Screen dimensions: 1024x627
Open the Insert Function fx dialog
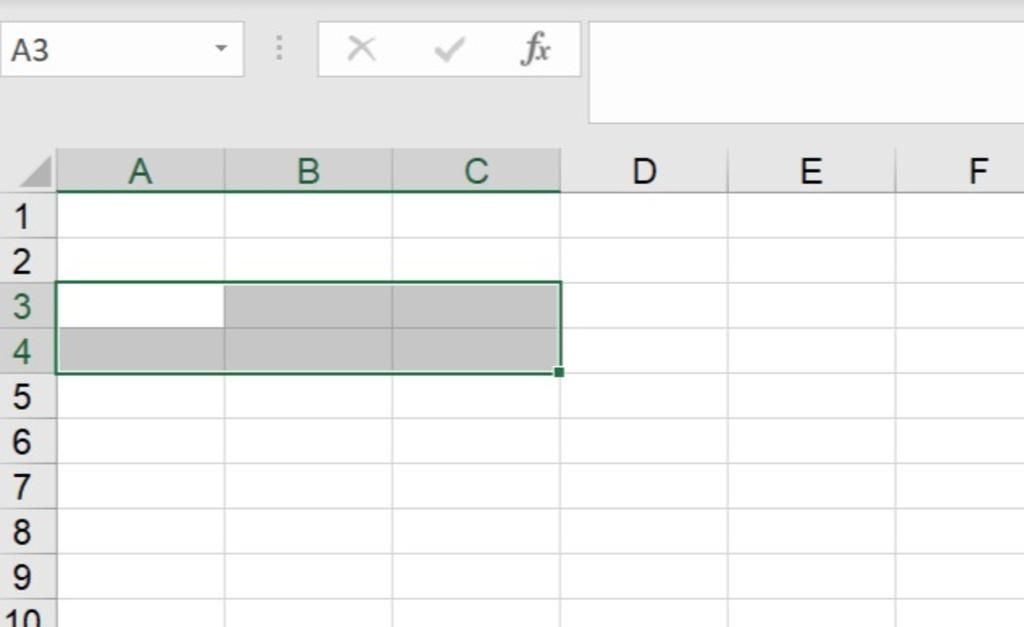tap(536, 49)
